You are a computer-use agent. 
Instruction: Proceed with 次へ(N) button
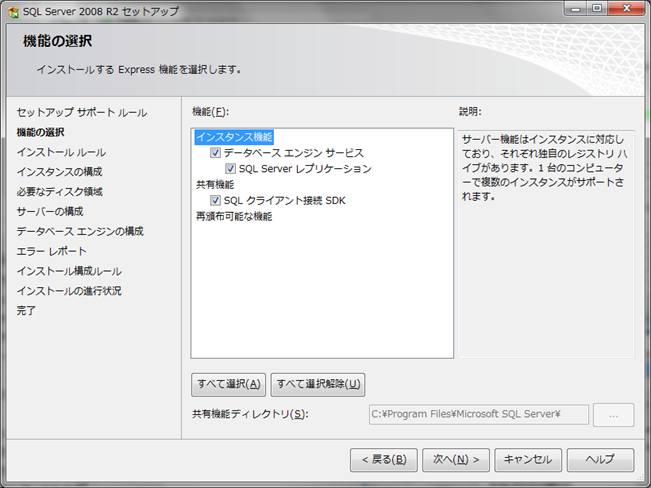pos(456,460)
